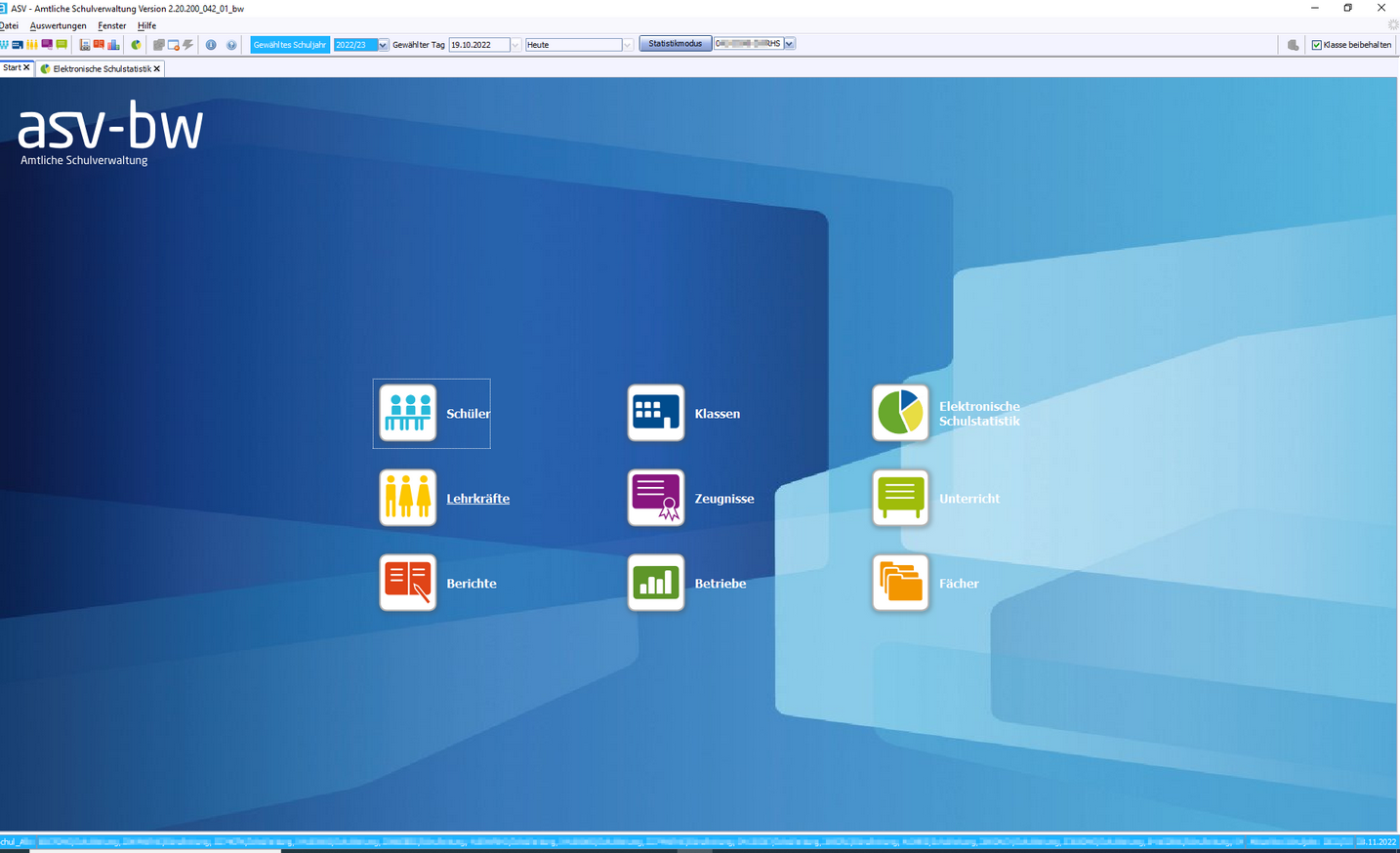Open the Auswertungen menu
Screen dimensions: 1400x853
click(x=58, y=25)
